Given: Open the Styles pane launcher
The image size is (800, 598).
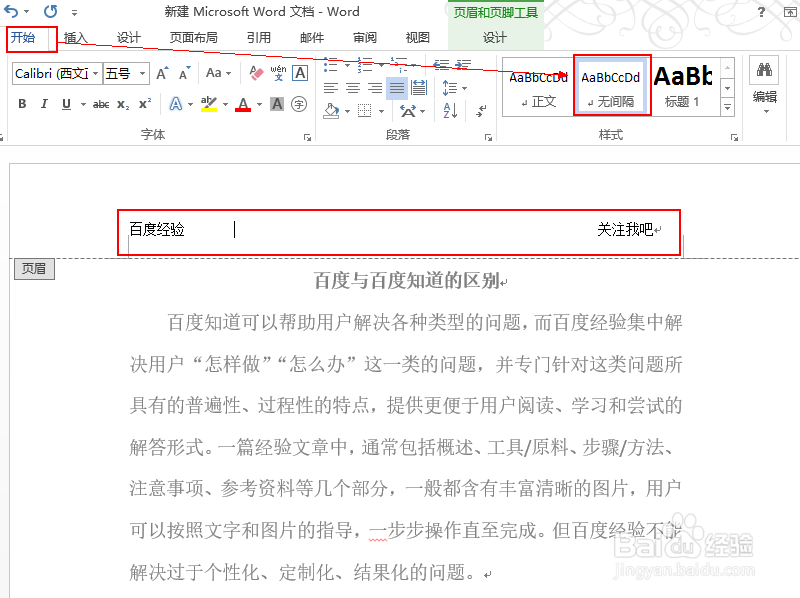Looking at the screenshot, I should click(x=734, y=137).
